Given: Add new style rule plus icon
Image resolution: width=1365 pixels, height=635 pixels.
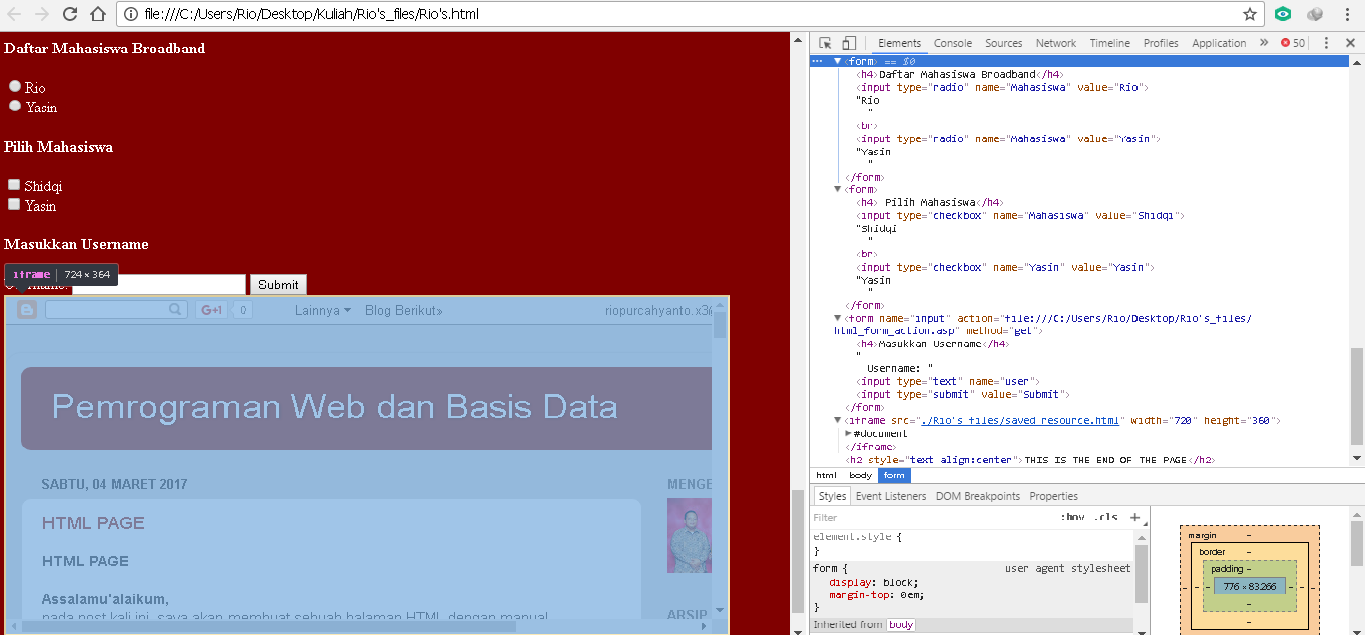Looking at the screenshot, I should pyautogui.click(x=1134, y=517).
